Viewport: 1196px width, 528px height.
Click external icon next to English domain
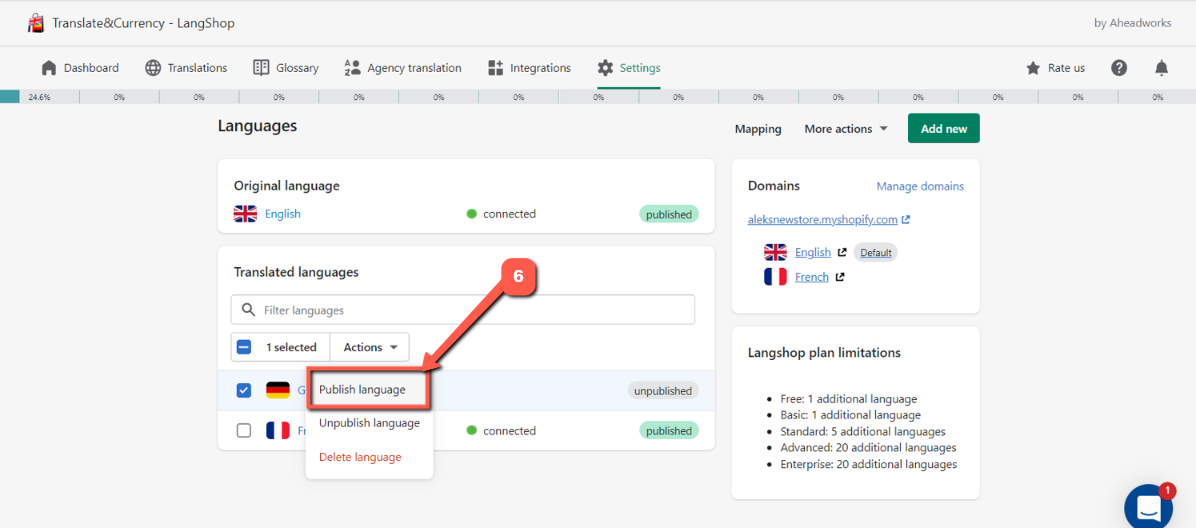pos(841,253)
